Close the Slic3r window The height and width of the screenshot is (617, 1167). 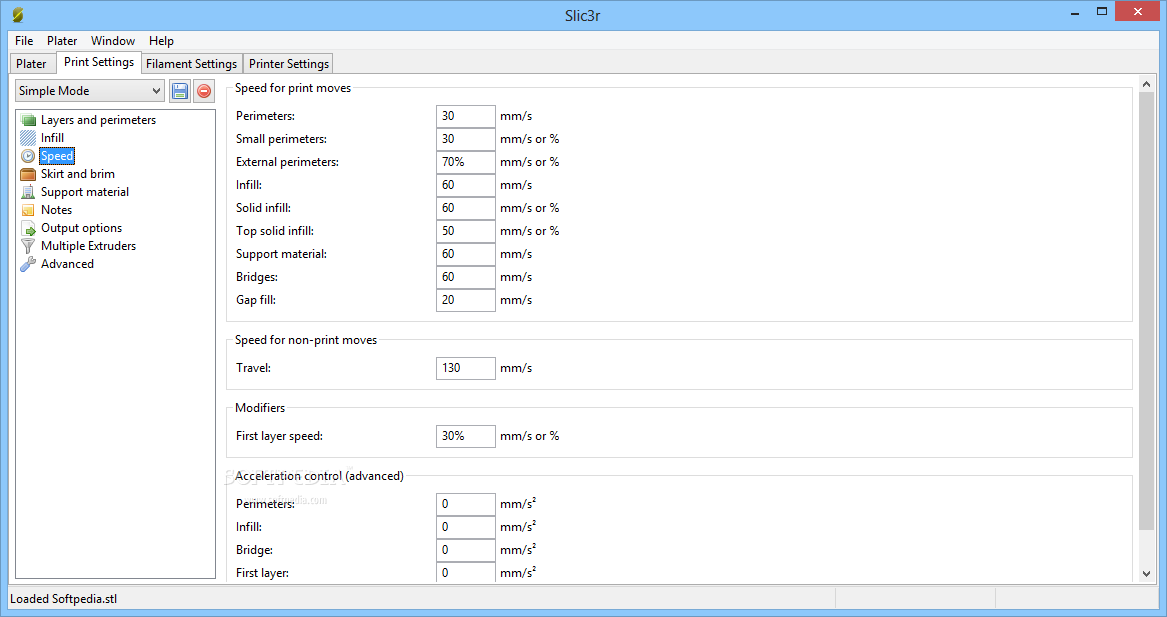1137,11
